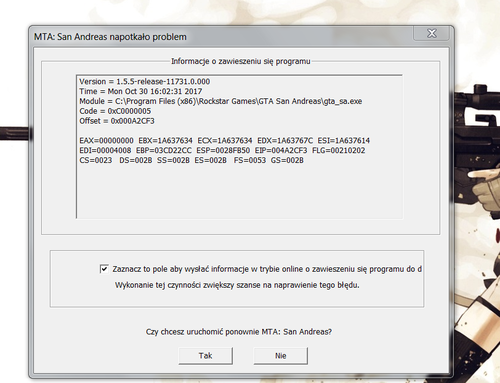Image resolution: width=500 pixels, height=383 pixels.
Task: Click the SS=002B segment value
Action: 173,160
